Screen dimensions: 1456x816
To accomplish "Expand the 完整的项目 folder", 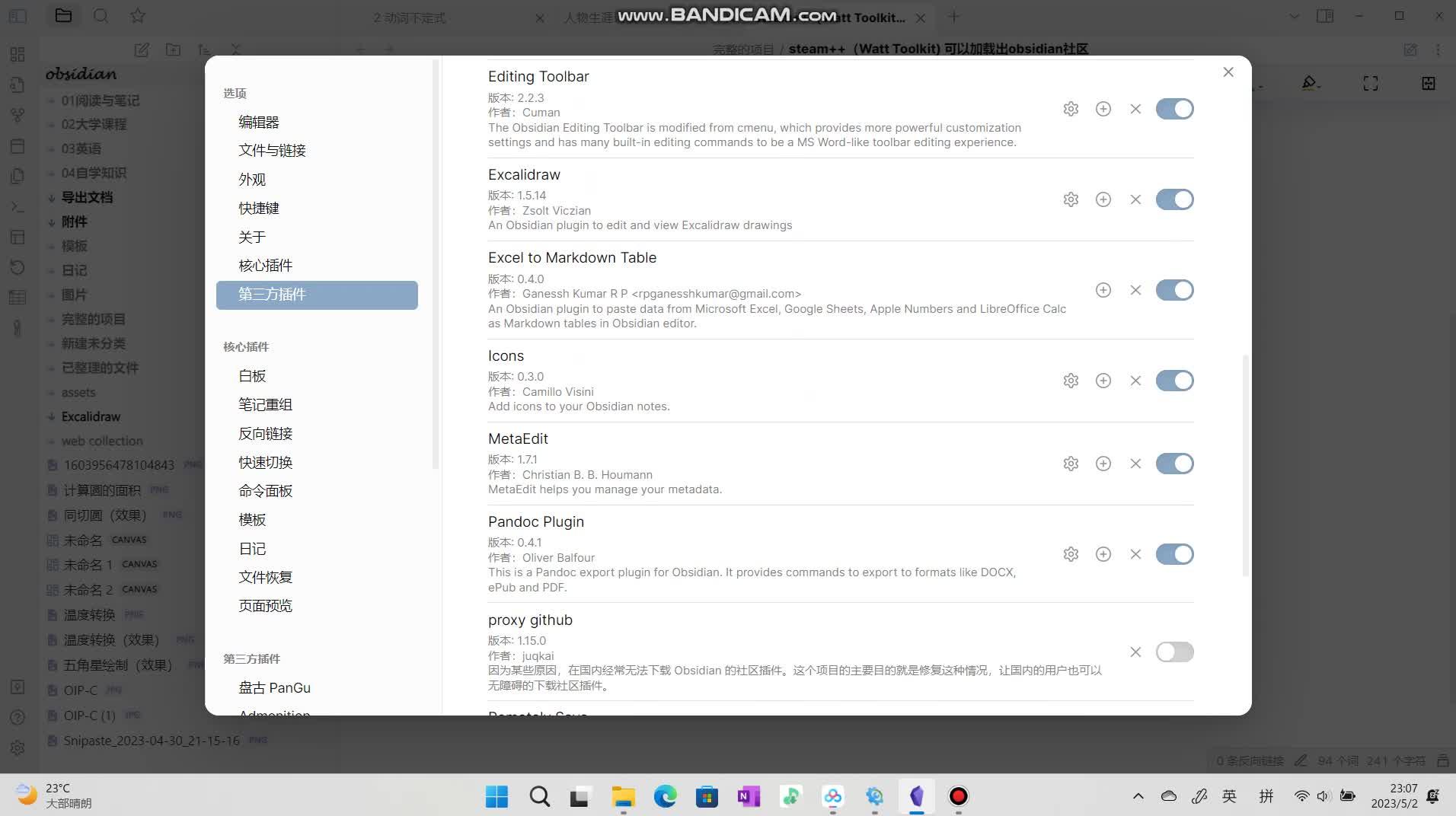I will [x=93, y=319].
